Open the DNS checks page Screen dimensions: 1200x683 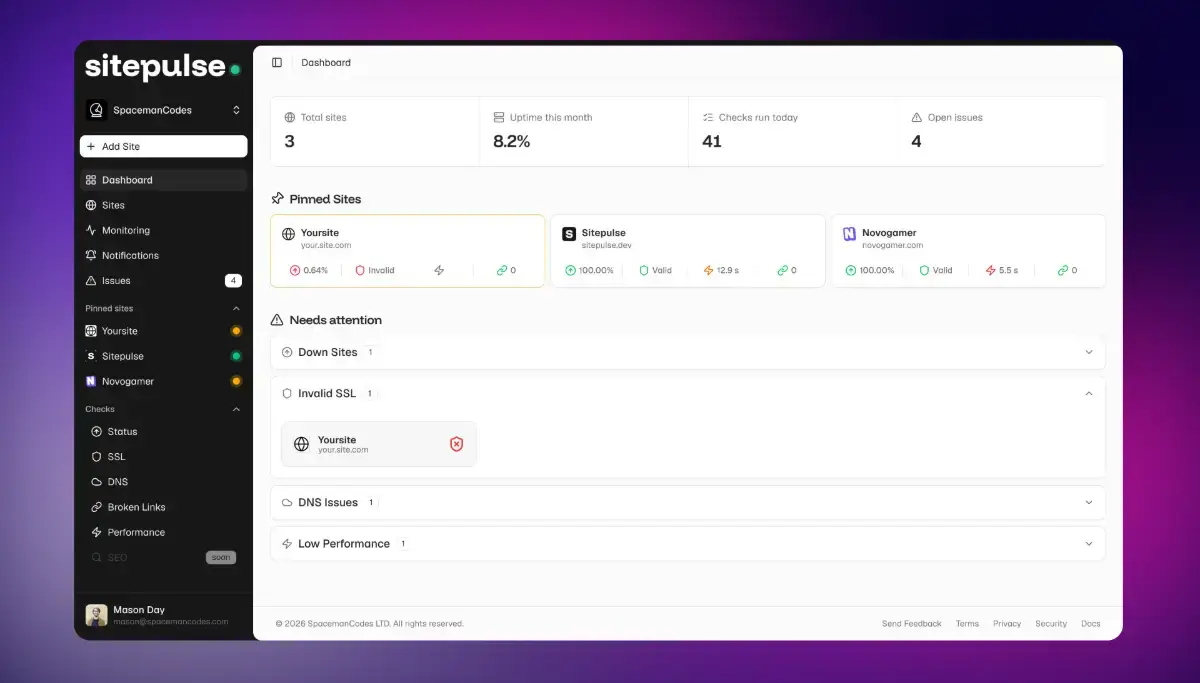[x=164, y=482]
